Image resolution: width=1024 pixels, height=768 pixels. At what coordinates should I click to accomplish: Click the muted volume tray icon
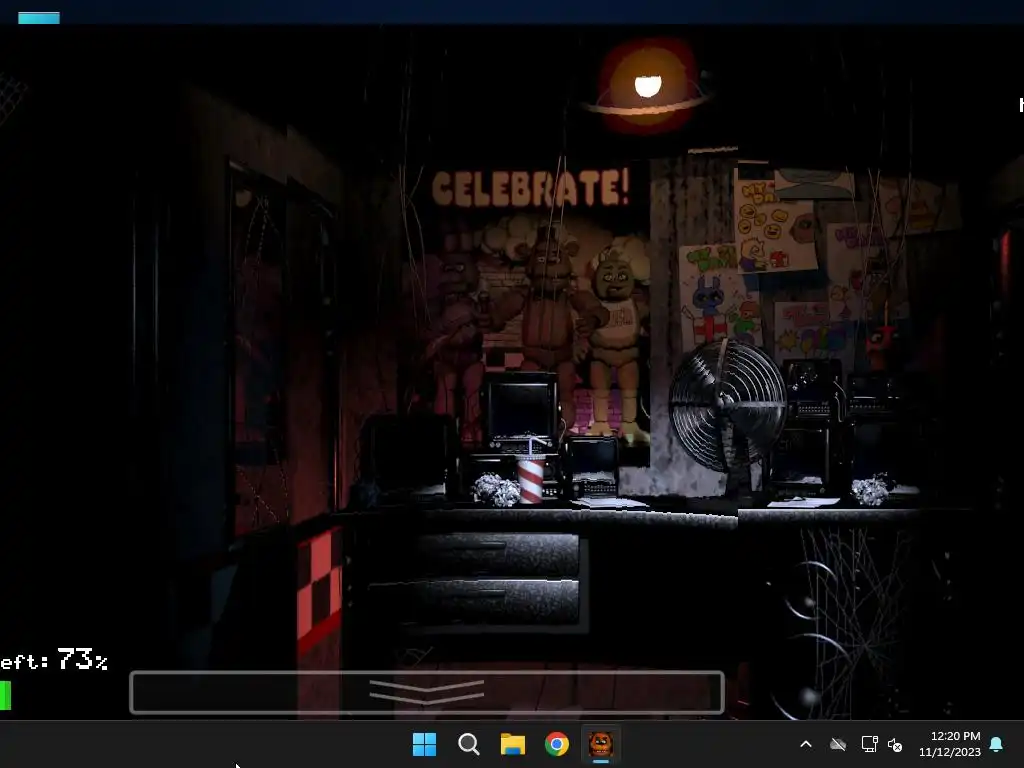pos(895,744)
